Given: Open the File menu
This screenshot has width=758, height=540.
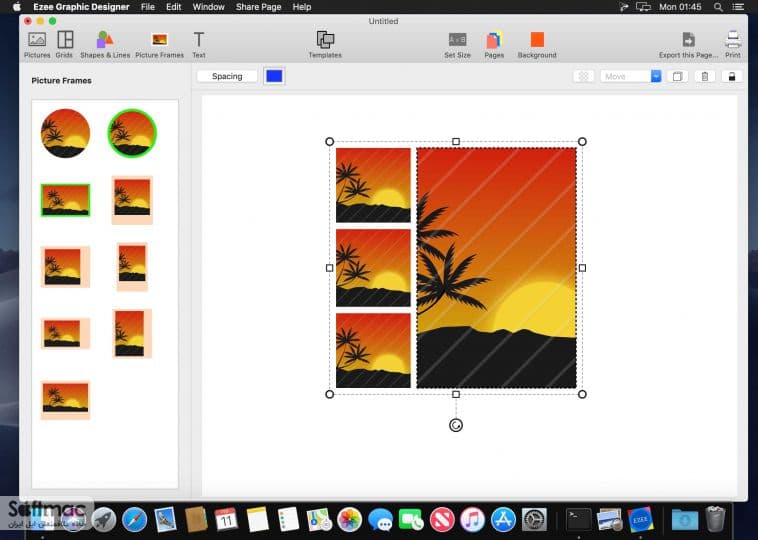Looking at the screenshot, I should [x=147, y=7].
